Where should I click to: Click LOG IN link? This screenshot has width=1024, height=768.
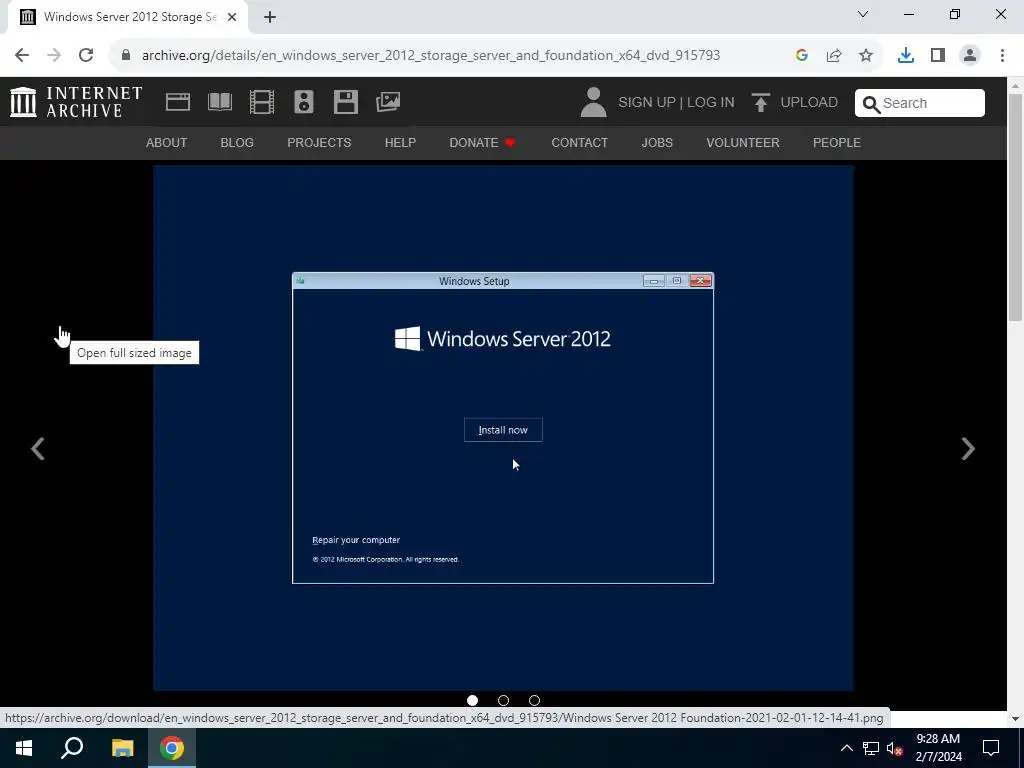(x=711, y=103)
